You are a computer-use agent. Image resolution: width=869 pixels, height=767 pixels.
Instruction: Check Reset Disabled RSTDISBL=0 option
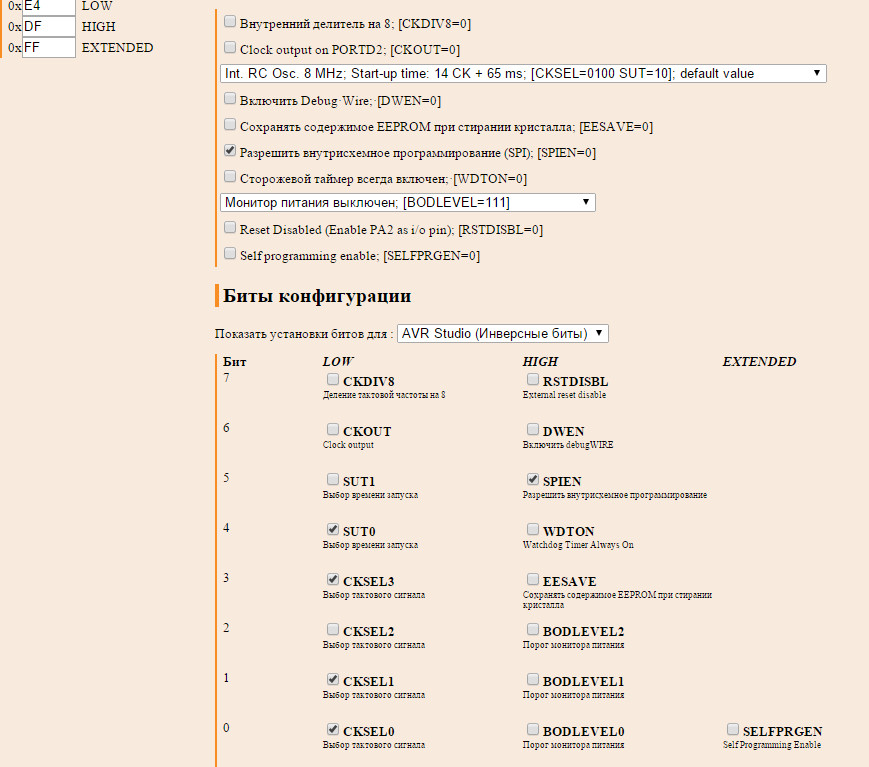[230, 228]
